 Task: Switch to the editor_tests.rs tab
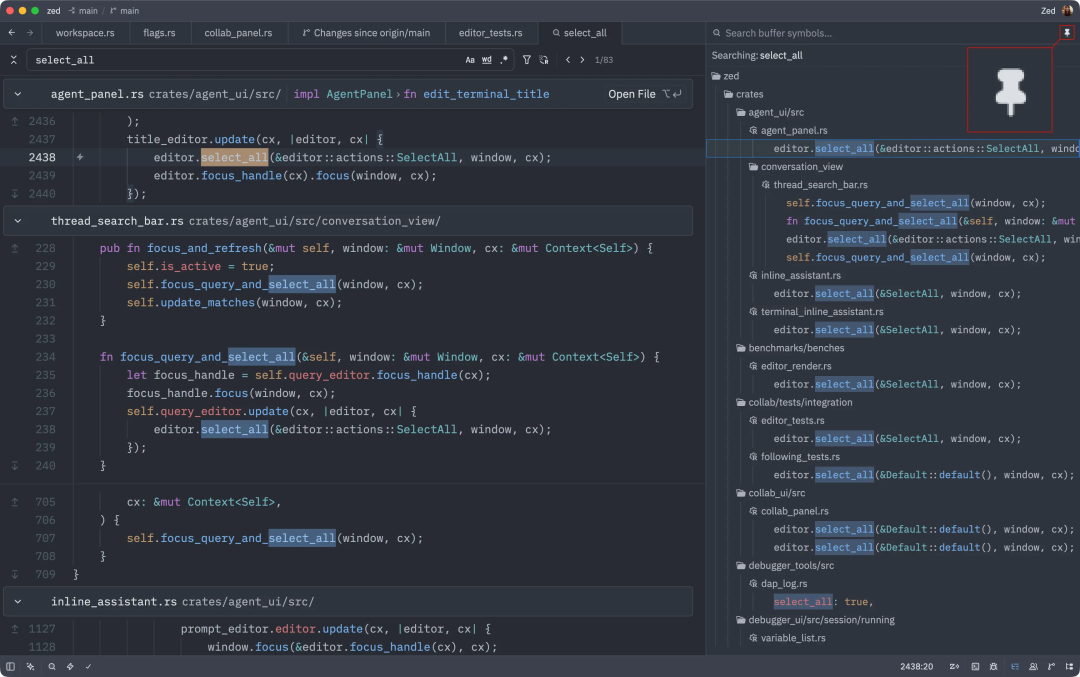490,32
